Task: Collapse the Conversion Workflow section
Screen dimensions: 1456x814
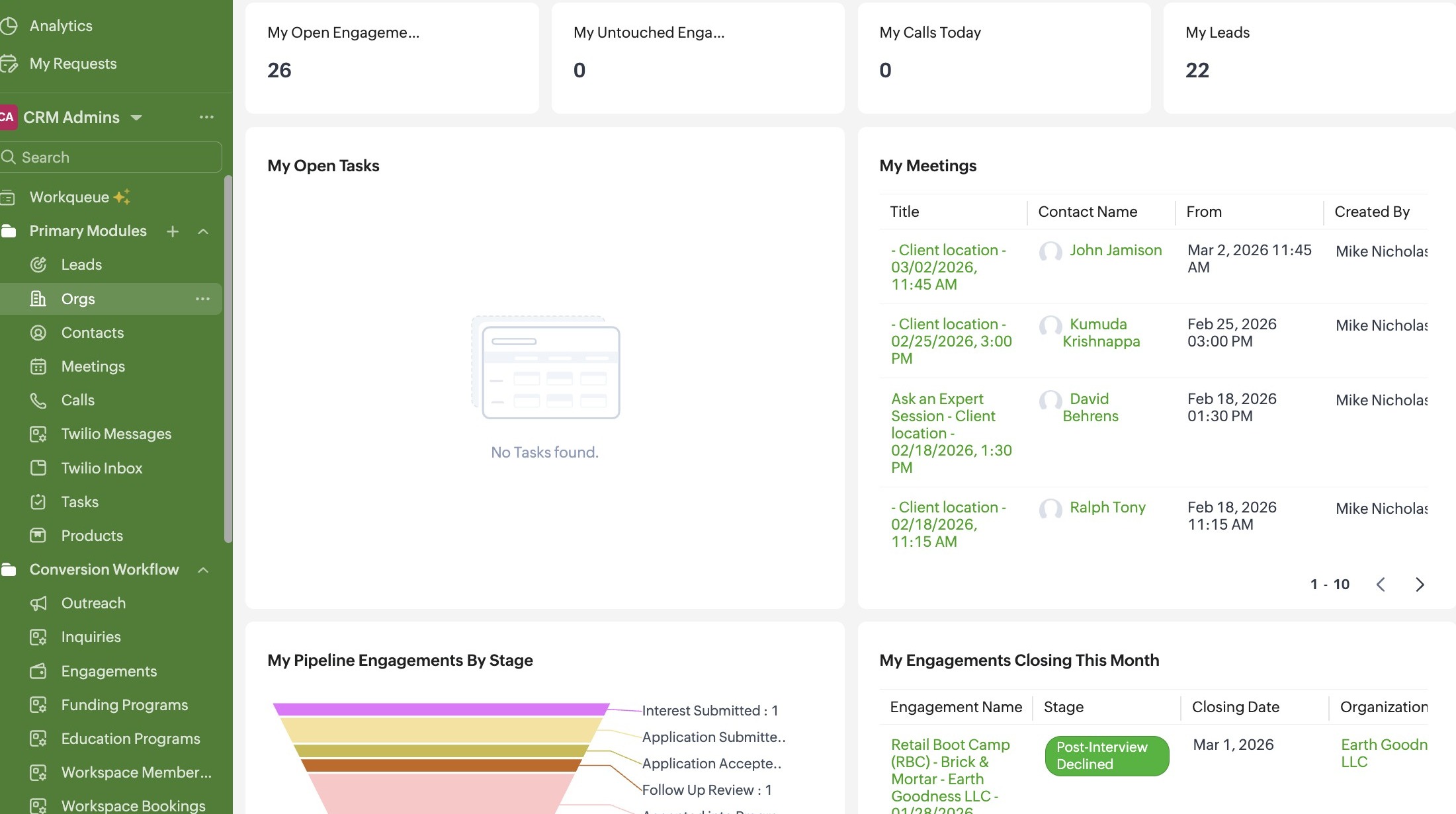Action: click(x=203, y=570)
